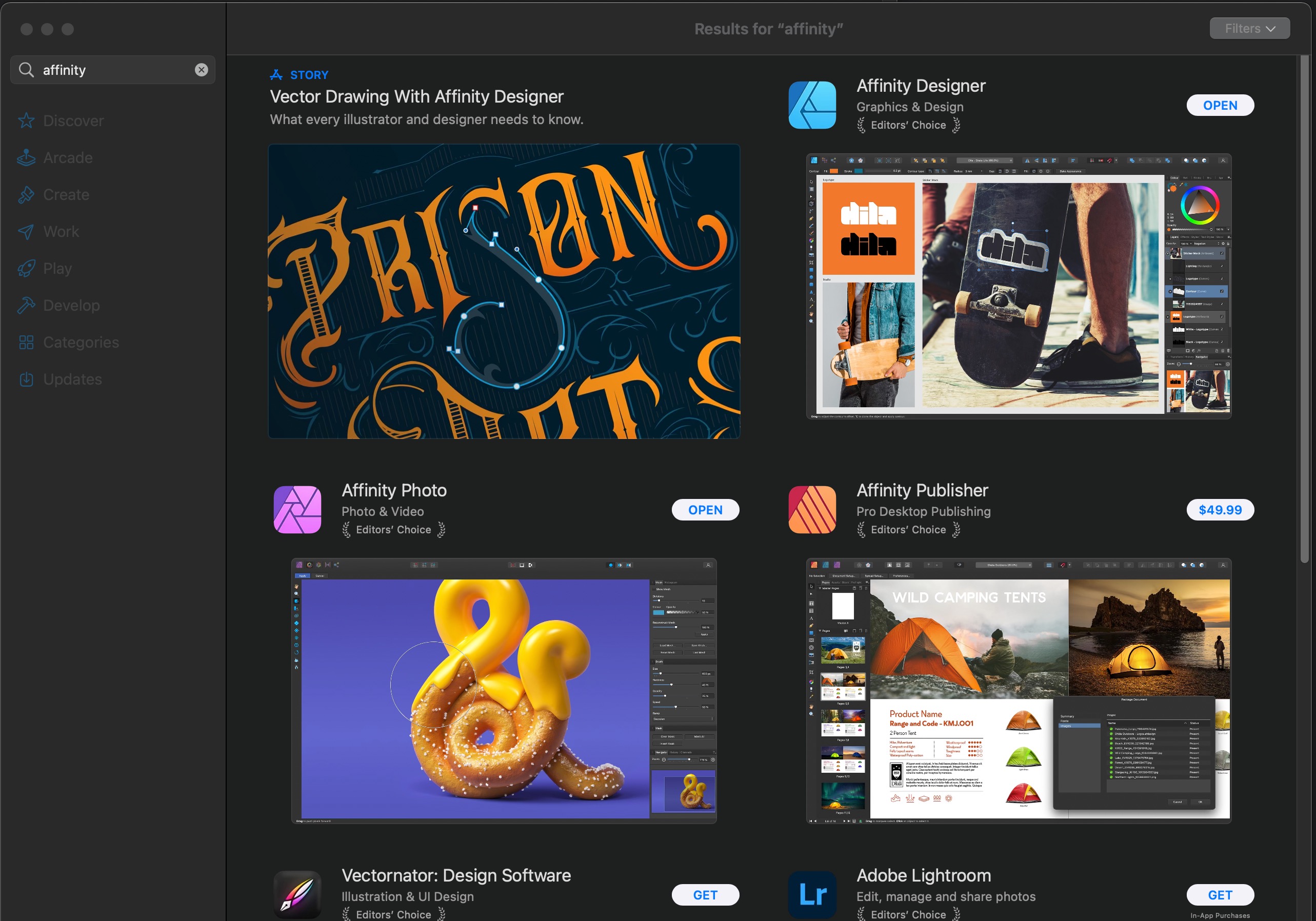Click the search magnifier icon
1316x921 pixels.
[x=26, y=70]
